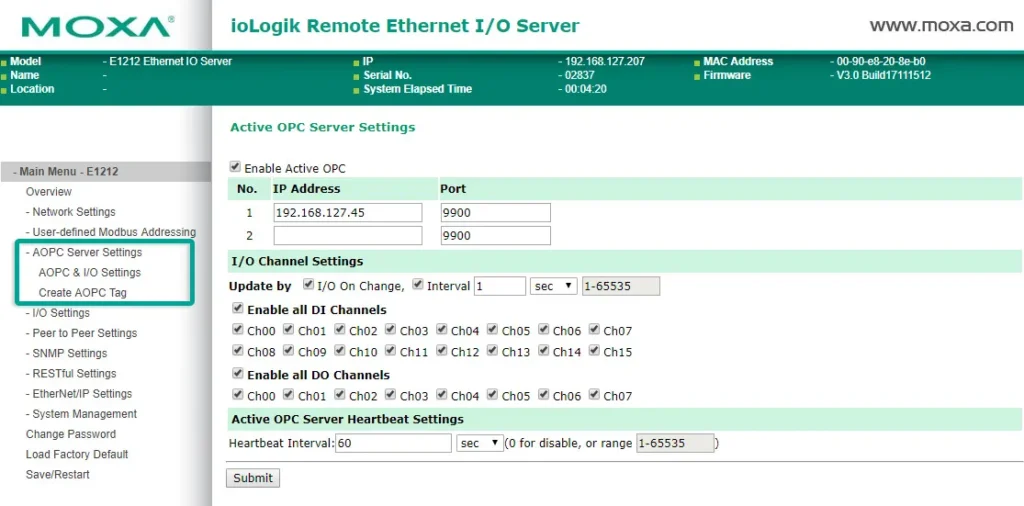Click the Main Menu - E1212 header

pyautogui.click(x=106, y=172)
